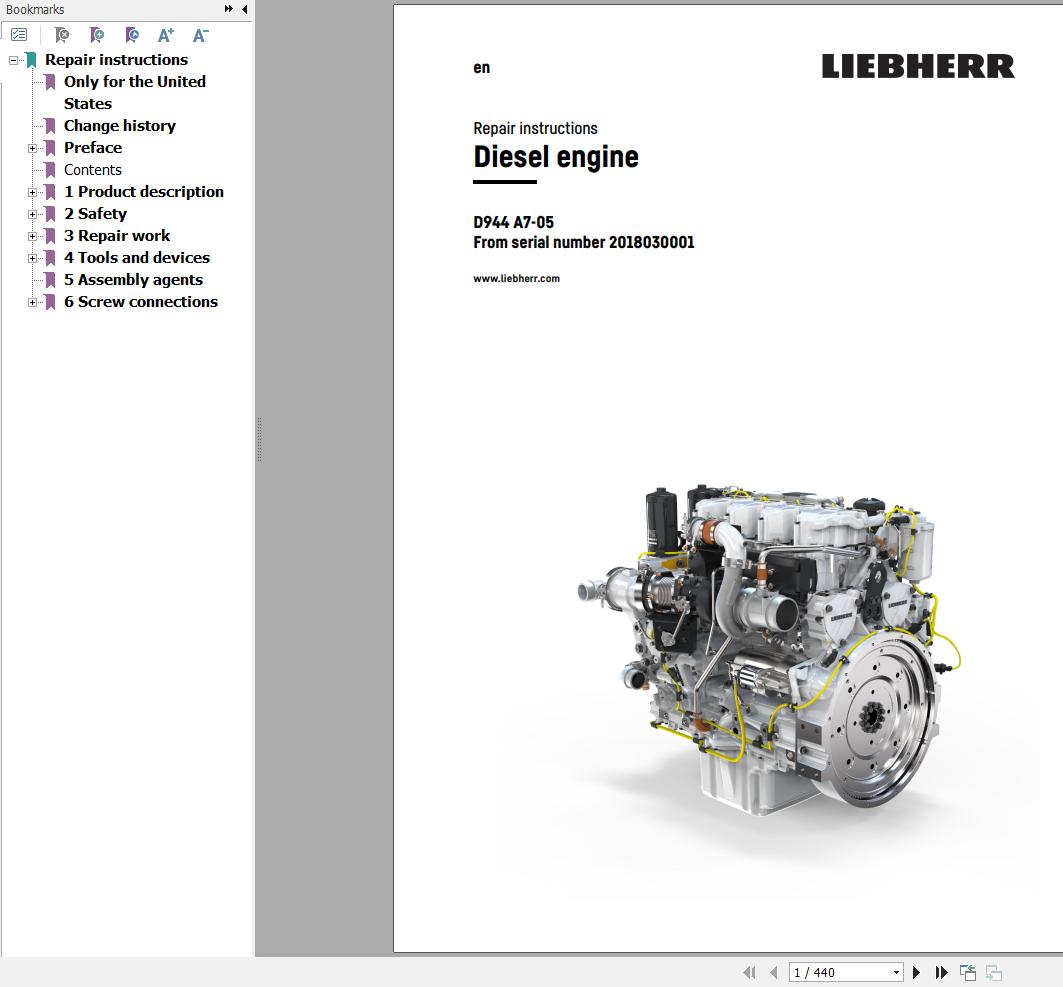The image size is (1063, 987).
Task: Click the bookmark icon beside 2 Safety
Action: [50, 214]
